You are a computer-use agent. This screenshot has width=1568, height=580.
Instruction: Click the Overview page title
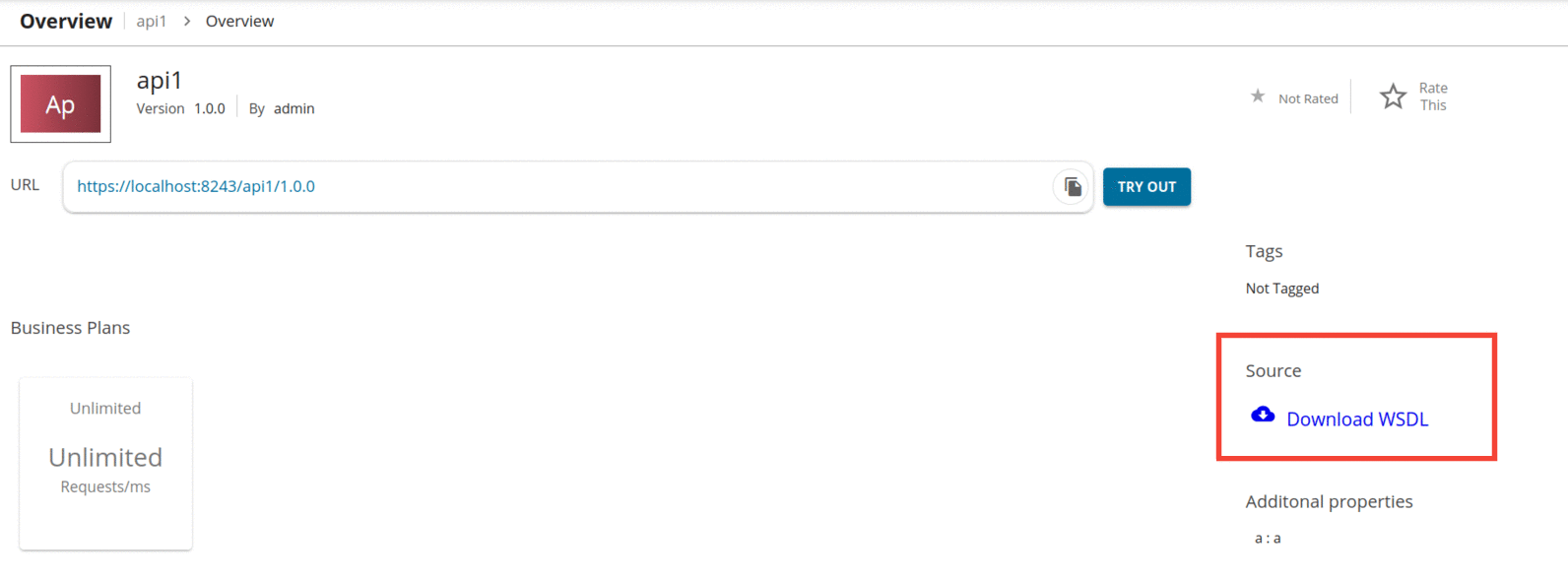tap(64, 21)
